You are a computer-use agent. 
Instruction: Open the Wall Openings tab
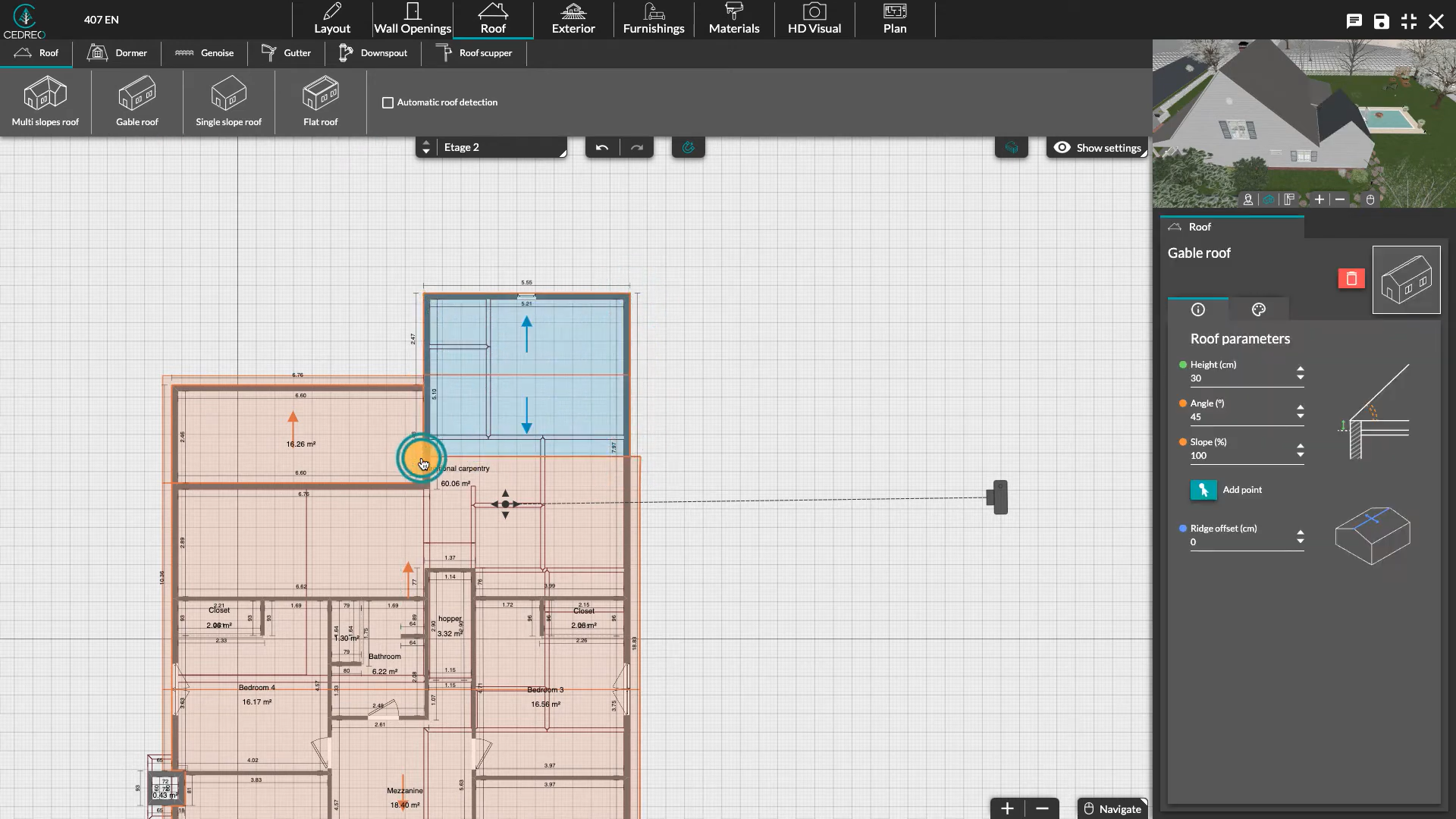413,19
